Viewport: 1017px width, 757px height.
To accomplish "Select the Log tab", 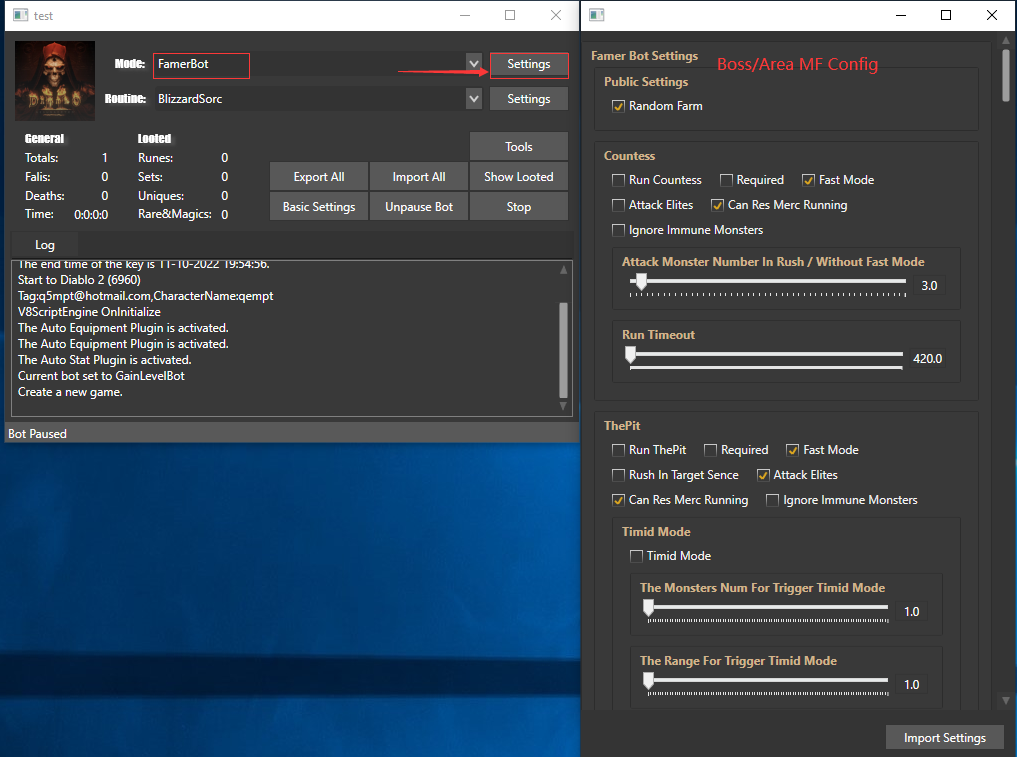I will [x=45, y=245].
